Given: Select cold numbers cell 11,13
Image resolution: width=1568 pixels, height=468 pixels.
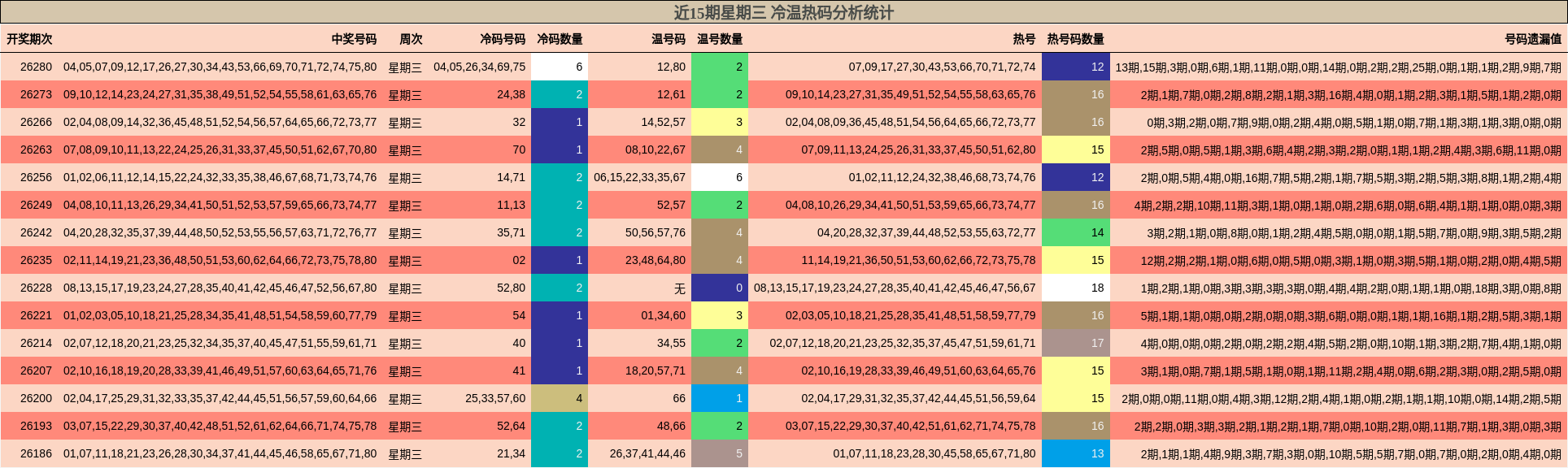Looking at the screenshot, I should pyautogui.click(x=512, y=205).
